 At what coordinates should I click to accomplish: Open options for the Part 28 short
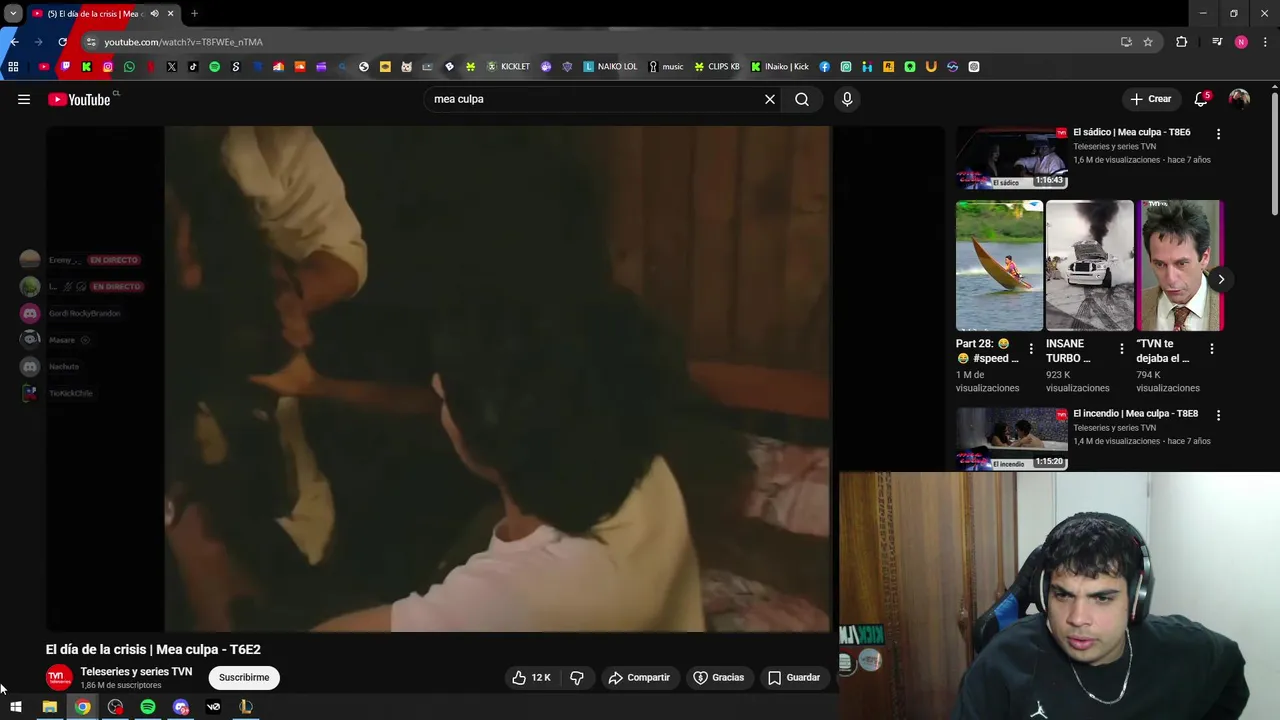1031,349
